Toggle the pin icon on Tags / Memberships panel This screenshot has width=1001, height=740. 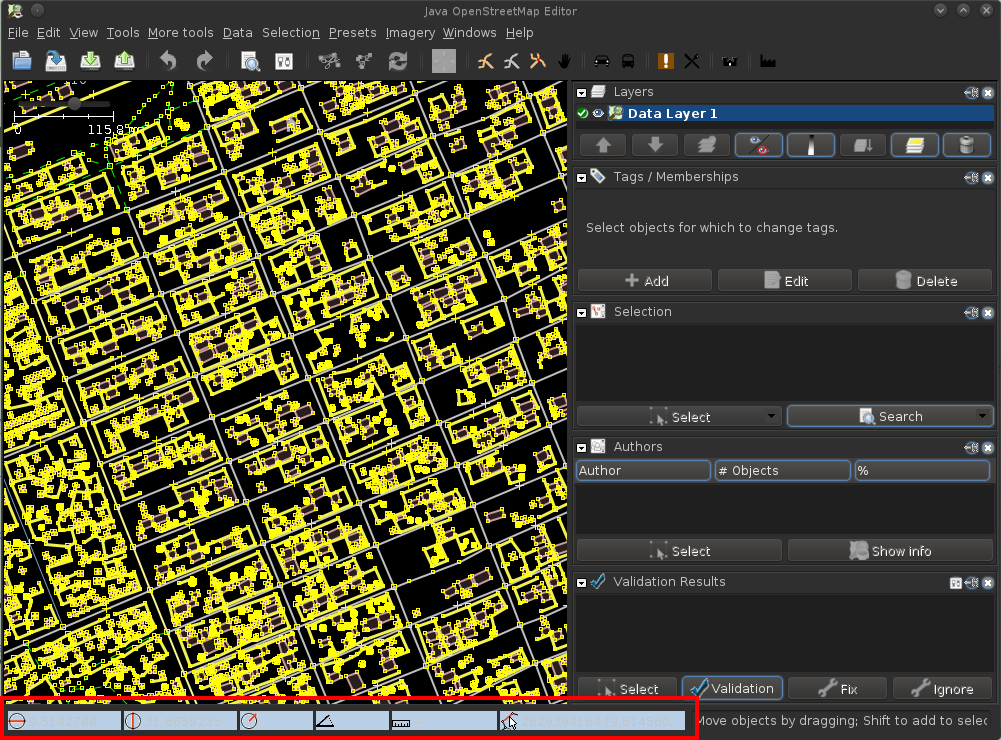pyautogui.click(x=971, y=177)
